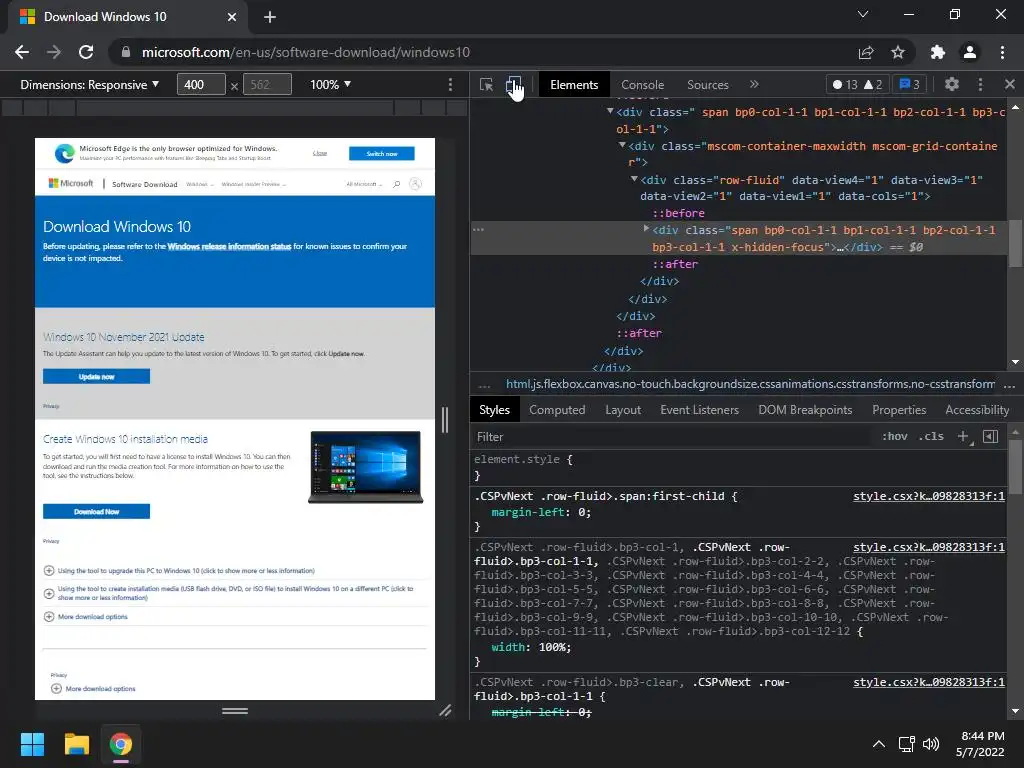Open Windows release information status link
1024x768 pixels.
(x=229, y=246)
